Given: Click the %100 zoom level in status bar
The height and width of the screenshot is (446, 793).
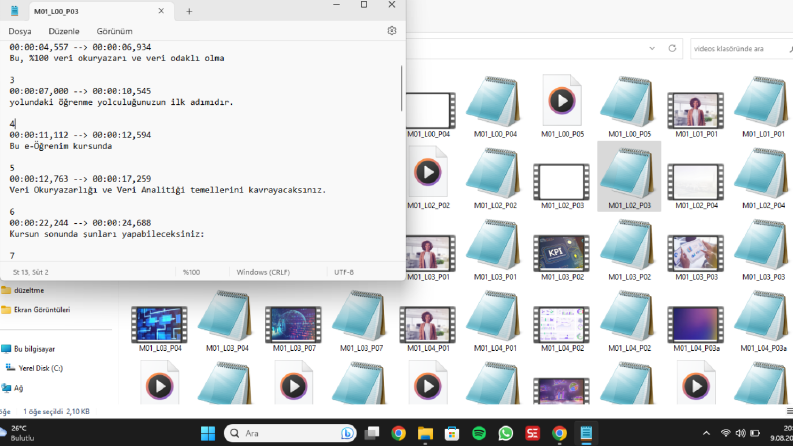Looking at the screenshot, I should pyautogui.click(x=191, y=272).
